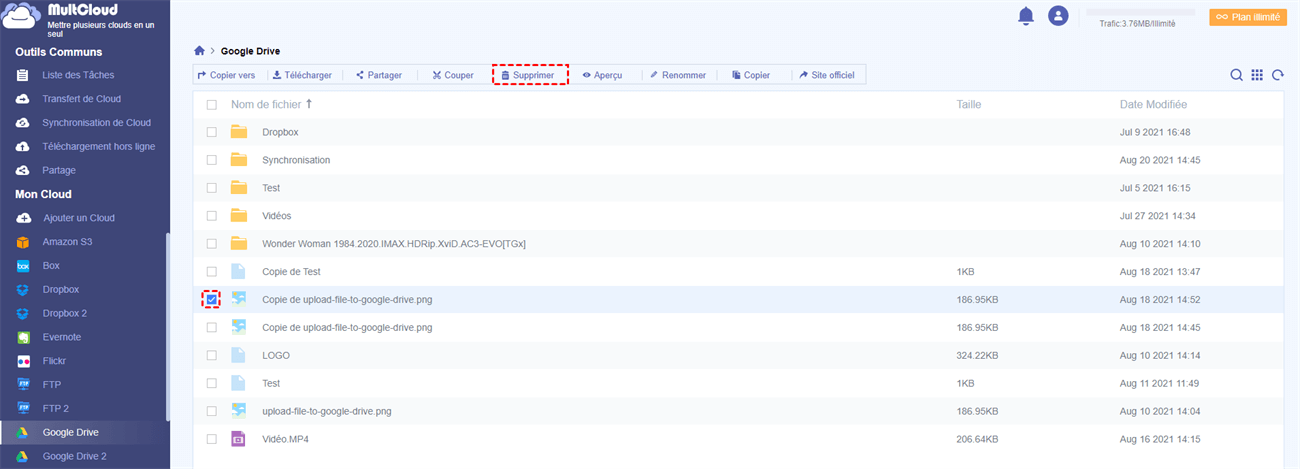Click the 324.22KB size cell
The height and width of the screenshot is (469, 1300).
(x=977, y=355)
